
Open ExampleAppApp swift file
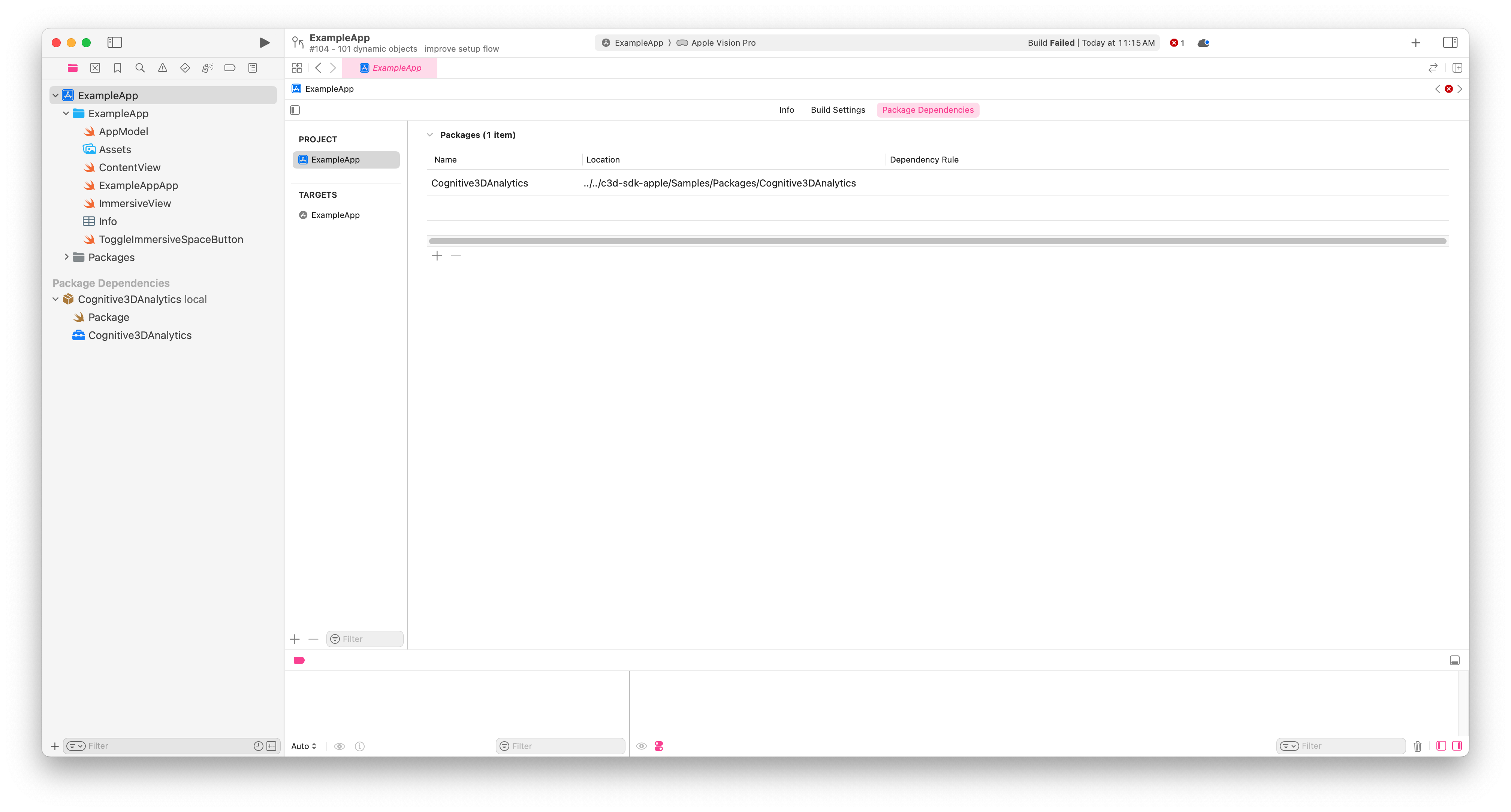138,185
